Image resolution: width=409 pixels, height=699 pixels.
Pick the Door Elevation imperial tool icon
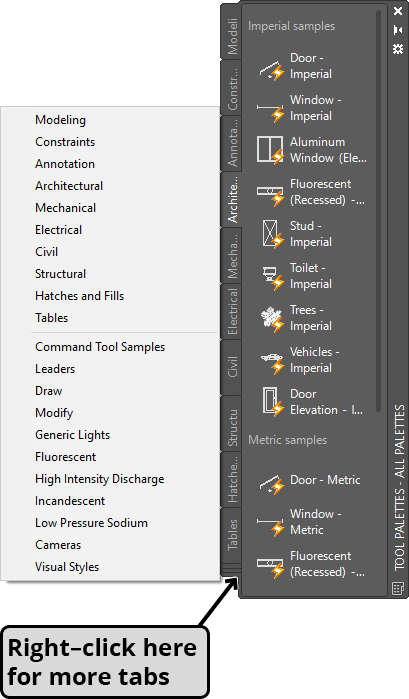point(273,401)
